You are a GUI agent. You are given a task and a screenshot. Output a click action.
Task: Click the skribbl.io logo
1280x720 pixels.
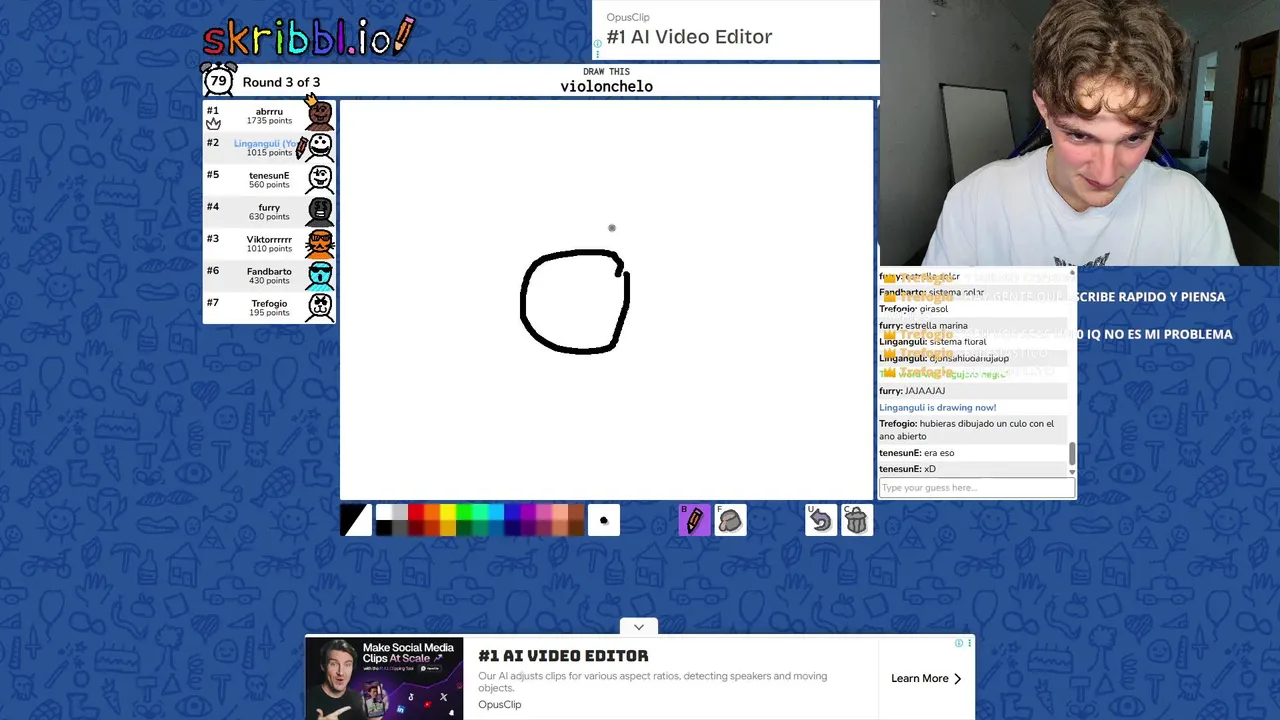pyautogui.click(x=308, y=37)
